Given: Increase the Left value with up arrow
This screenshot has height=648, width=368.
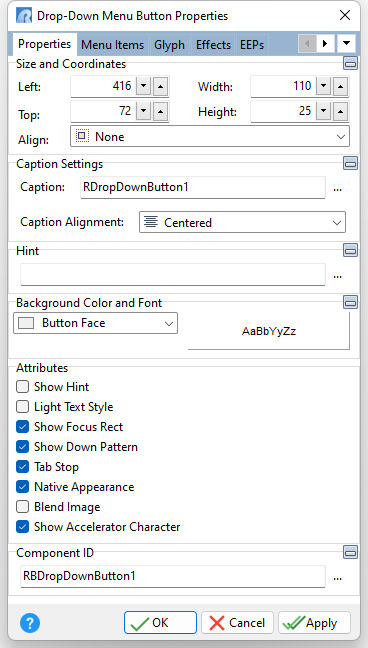Looking at the screenshot, I should coord(161,87).
